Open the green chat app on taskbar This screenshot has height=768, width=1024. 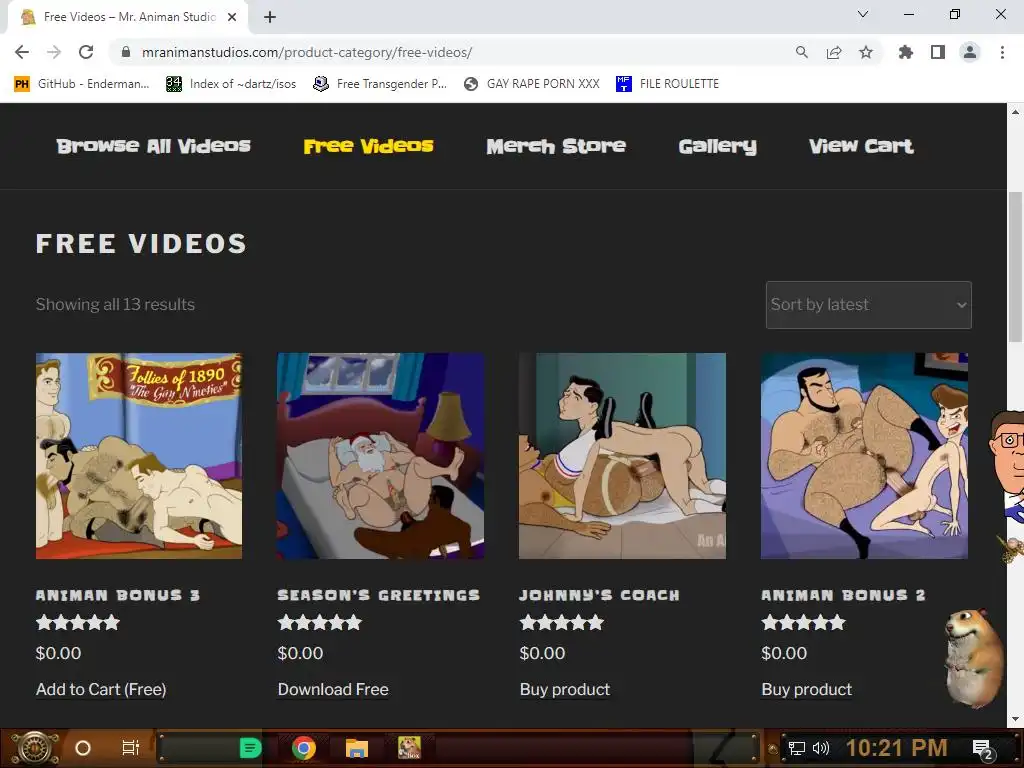(x=250, y=748)
